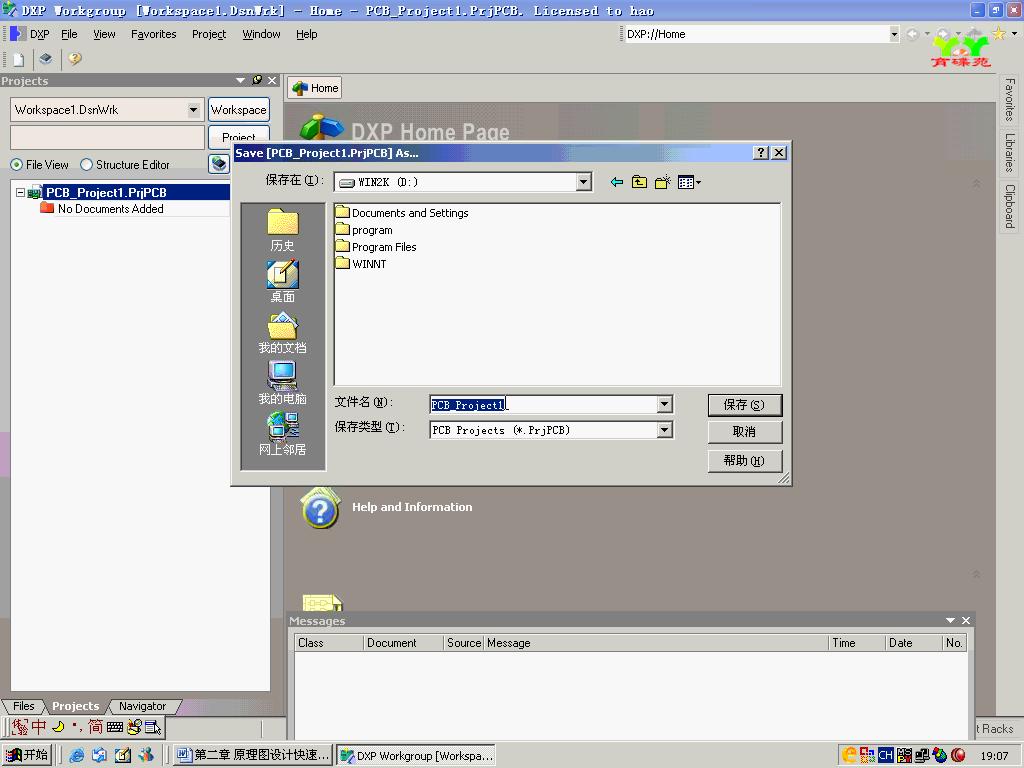The width and height of the screenshot is (1024, 768).
Task: Open the 我的电脑 (My Computer) shortcut
Action: (x=282, y=383)
